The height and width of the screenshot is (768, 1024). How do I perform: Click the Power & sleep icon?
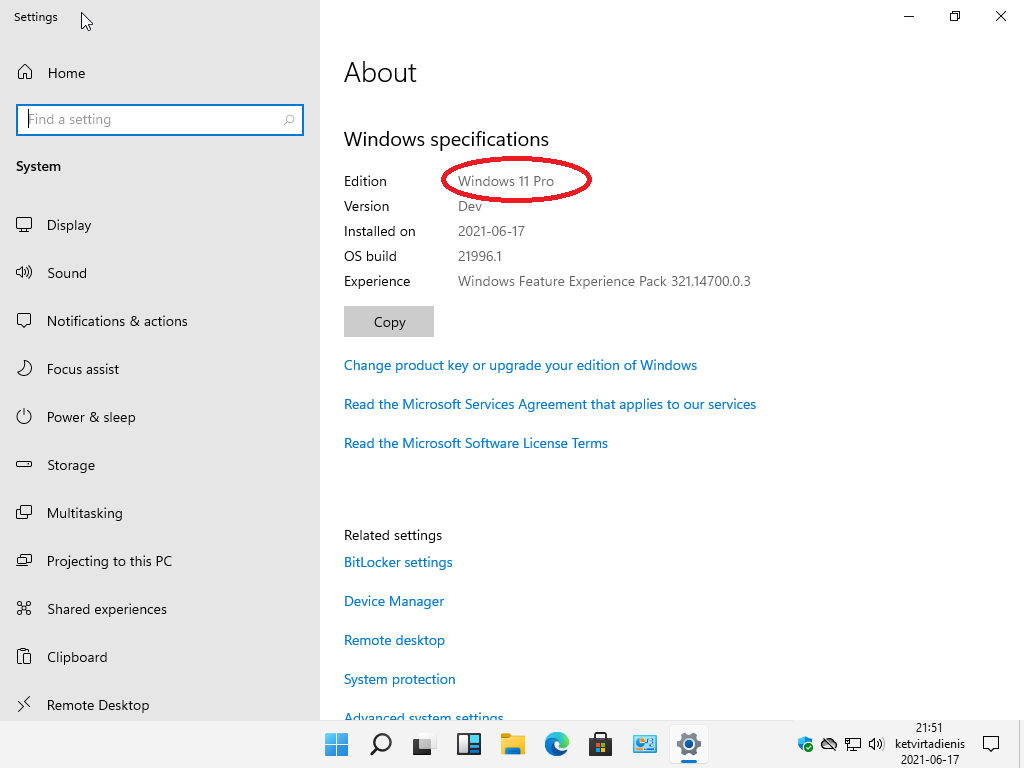click(x=25, y=417)
